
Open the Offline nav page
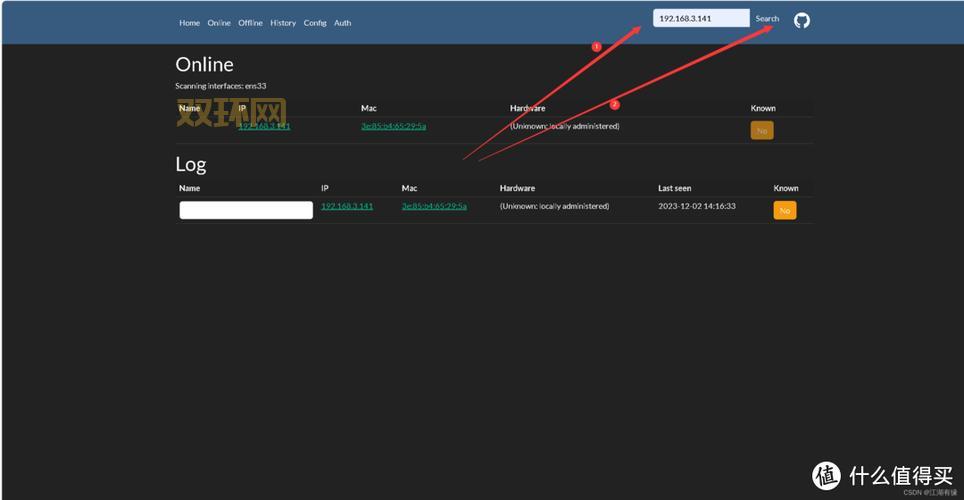pyautogui.click(x=250, y=23)
